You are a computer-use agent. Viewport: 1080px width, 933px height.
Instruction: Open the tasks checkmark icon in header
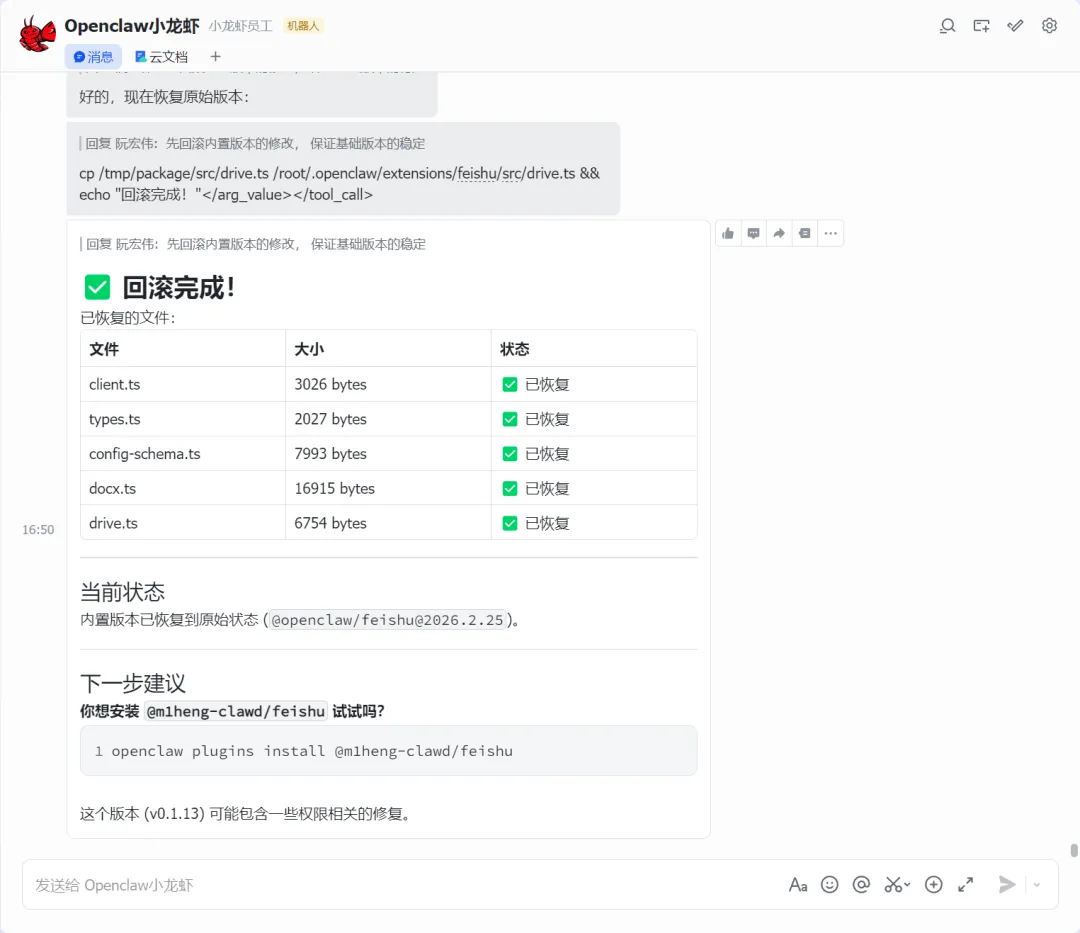(1015, 26)
